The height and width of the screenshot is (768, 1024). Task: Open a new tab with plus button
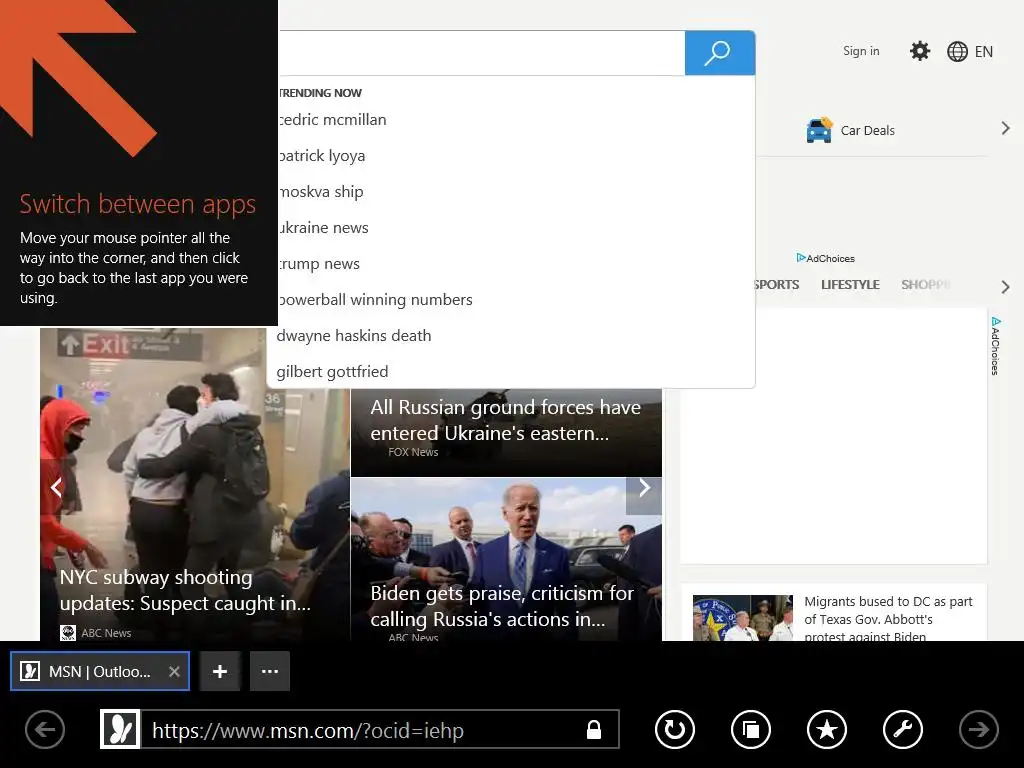tap(220, 671)
